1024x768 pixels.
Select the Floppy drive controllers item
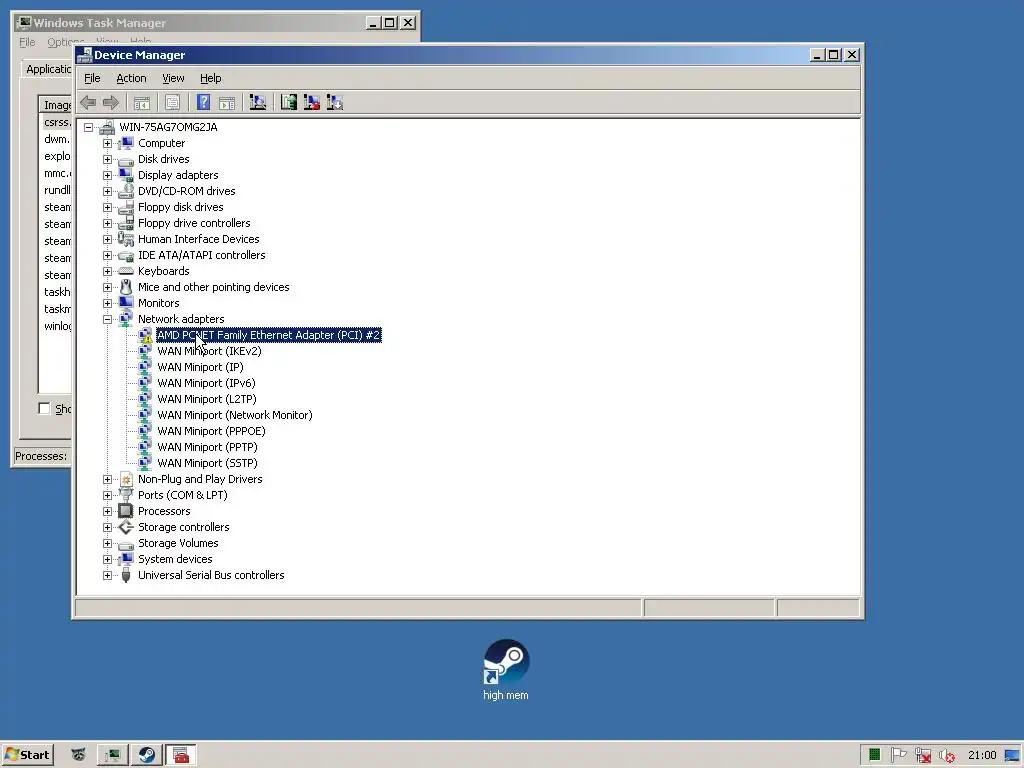(x=194, y=223)
